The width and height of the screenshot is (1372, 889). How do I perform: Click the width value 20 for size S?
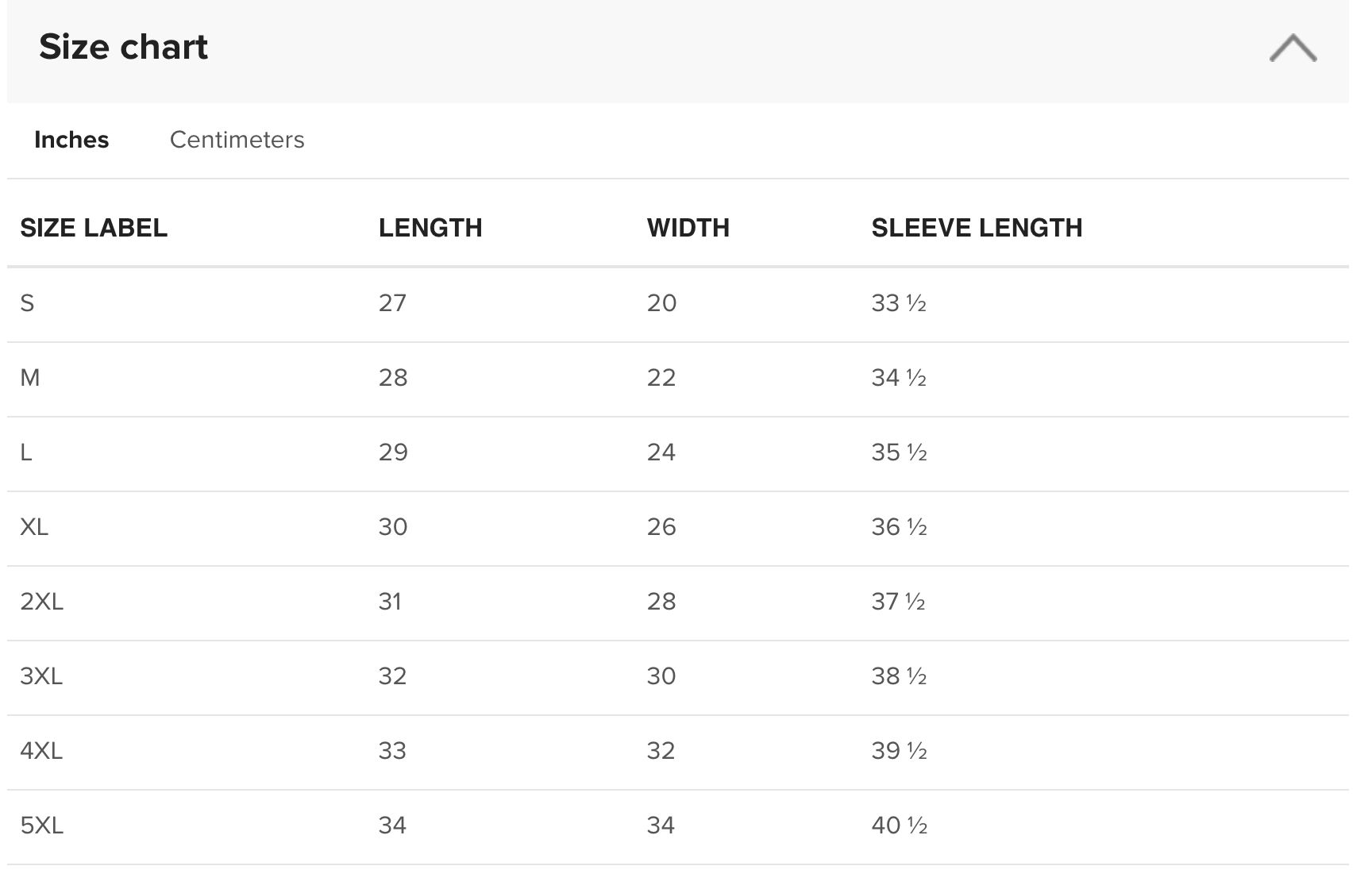[x=661, y=303]
